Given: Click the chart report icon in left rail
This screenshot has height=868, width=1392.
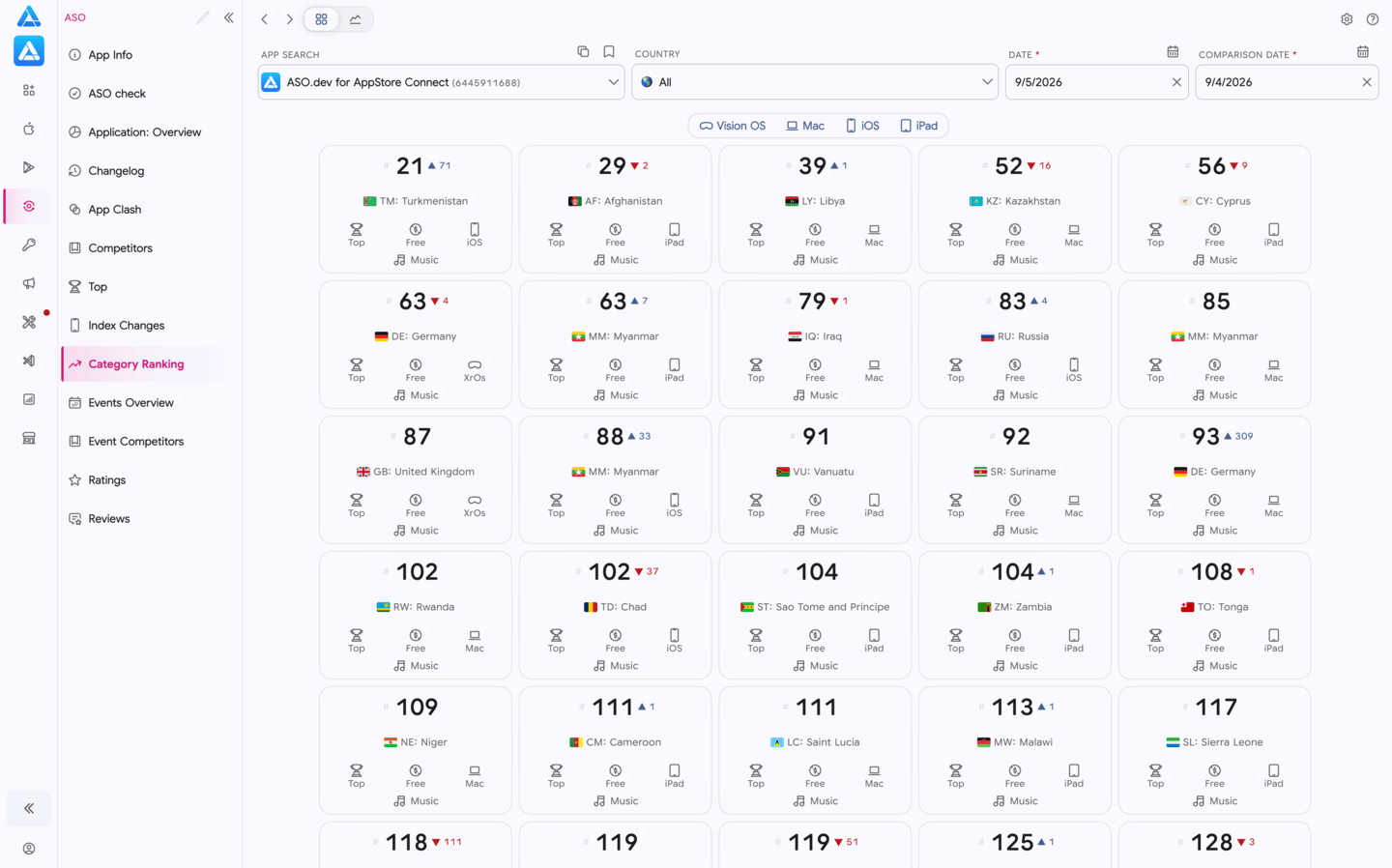Looking at the screenshot, I should click(x=29, y=399).
